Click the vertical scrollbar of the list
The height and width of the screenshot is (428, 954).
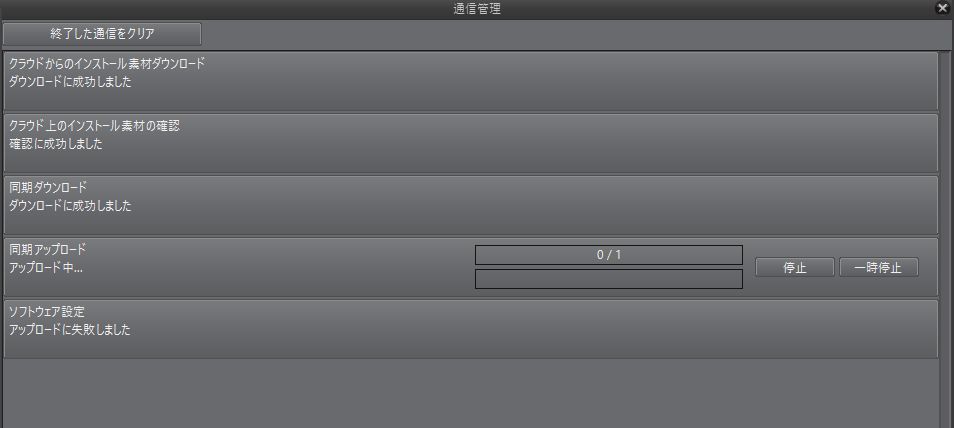coord(946,239)
